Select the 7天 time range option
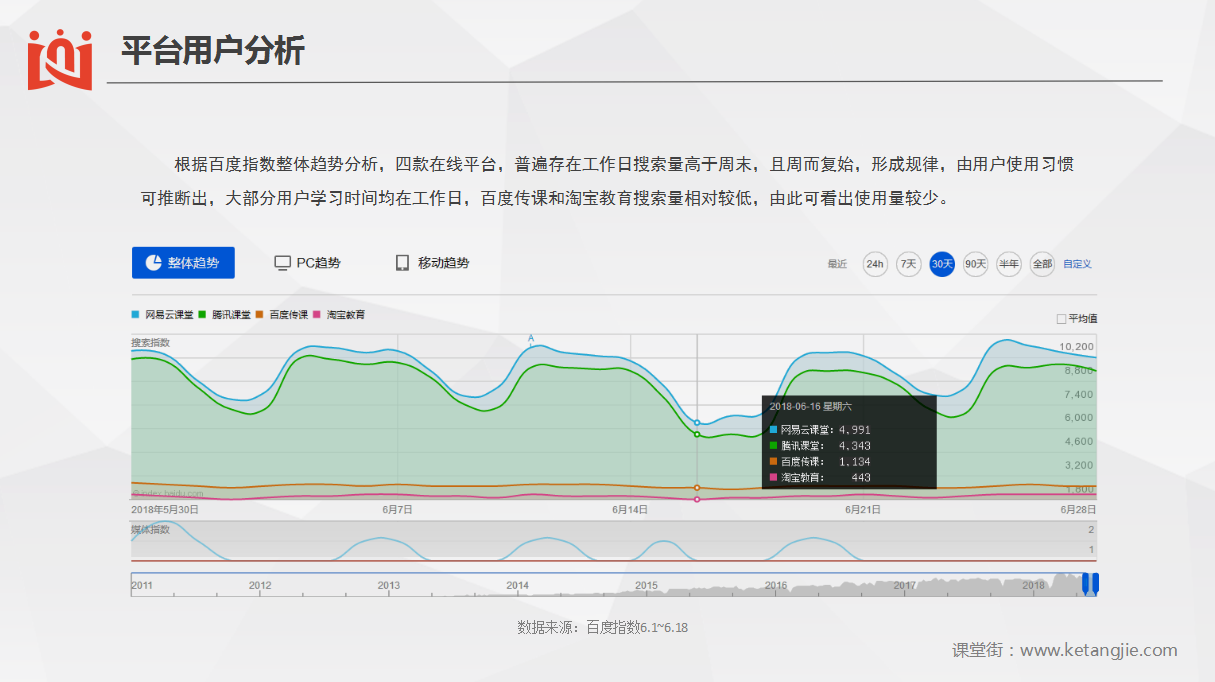Image resolution: width=1215 pixels, height=682 pixels. pos(908,264)
